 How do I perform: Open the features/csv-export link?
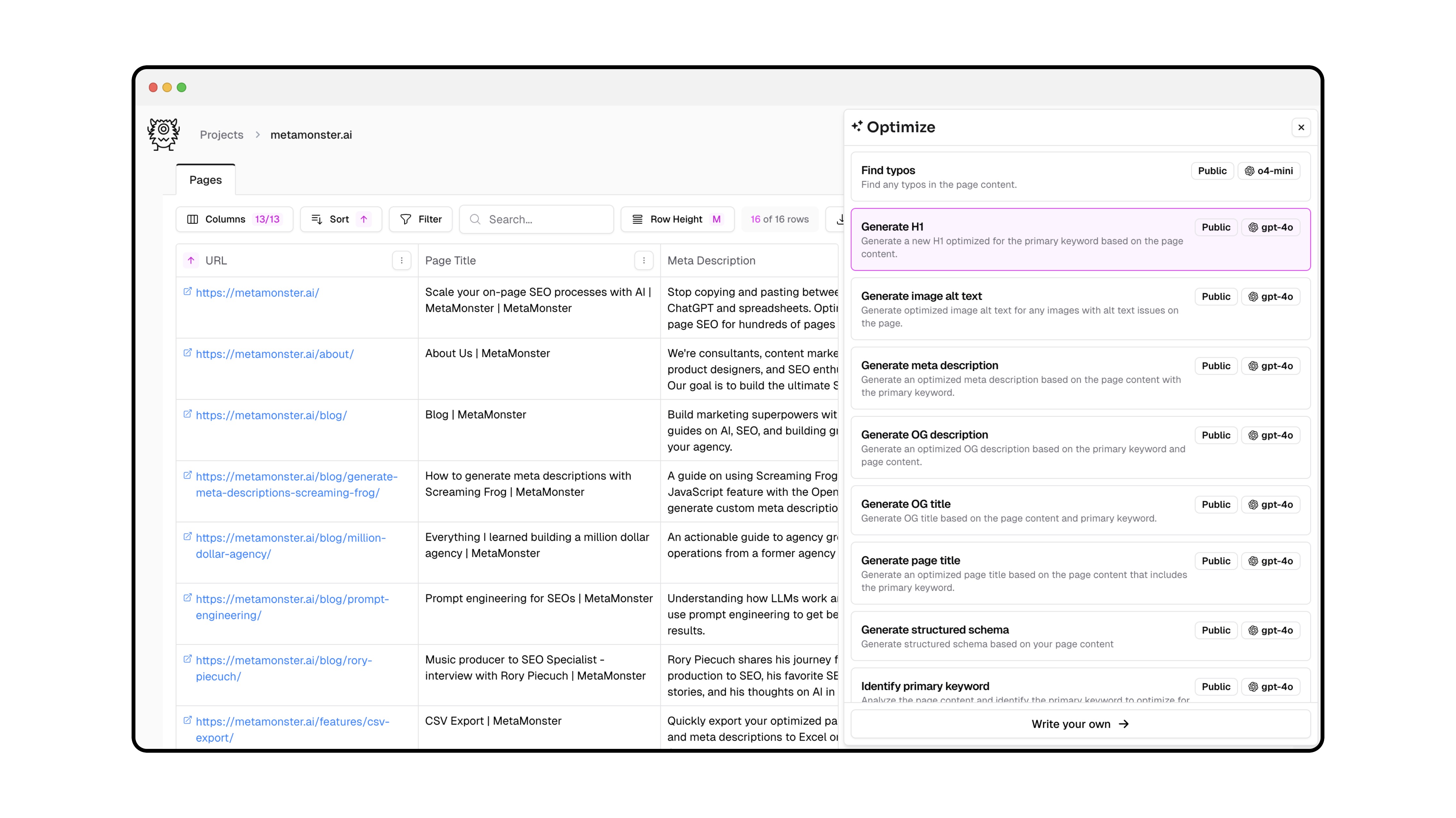[293, 729]
